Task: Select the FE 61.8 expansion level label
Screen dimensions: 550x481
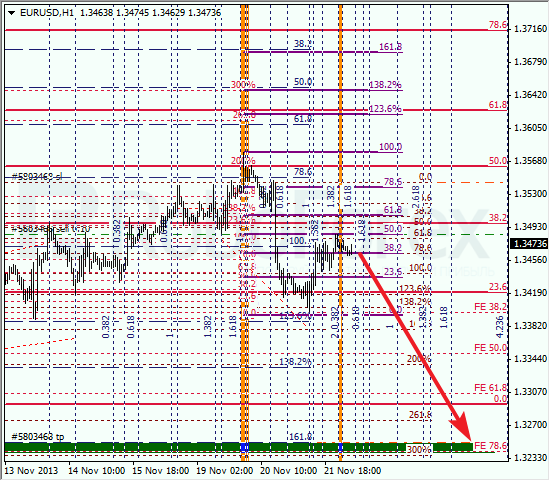Action: [490, 388]
